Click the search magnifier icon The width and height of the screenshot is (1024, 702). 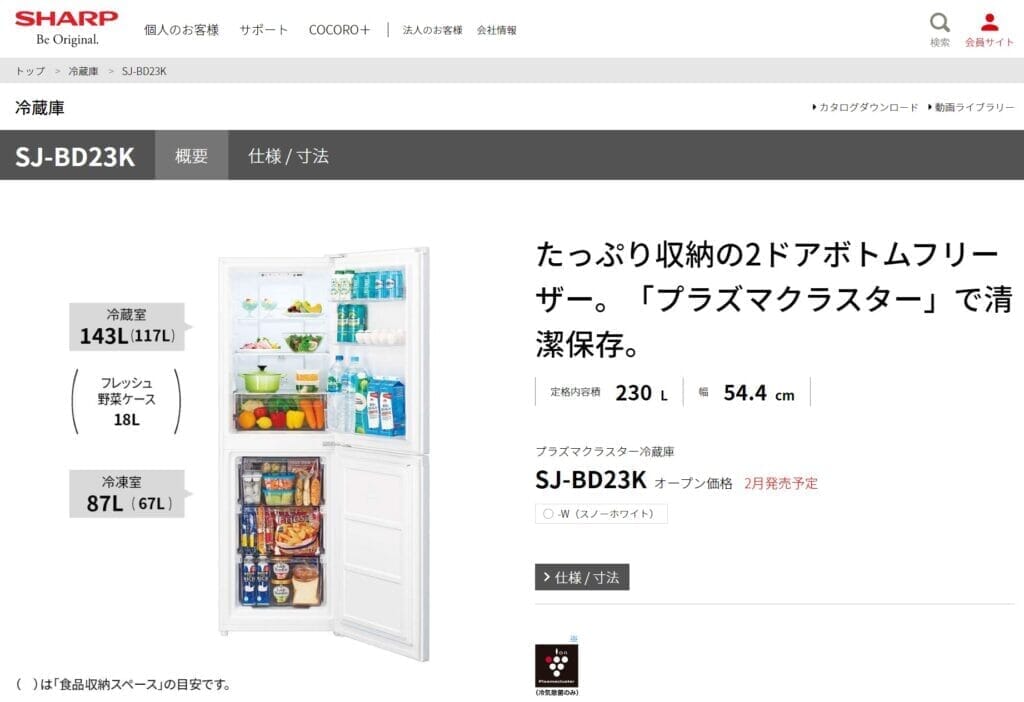[939, 23]
